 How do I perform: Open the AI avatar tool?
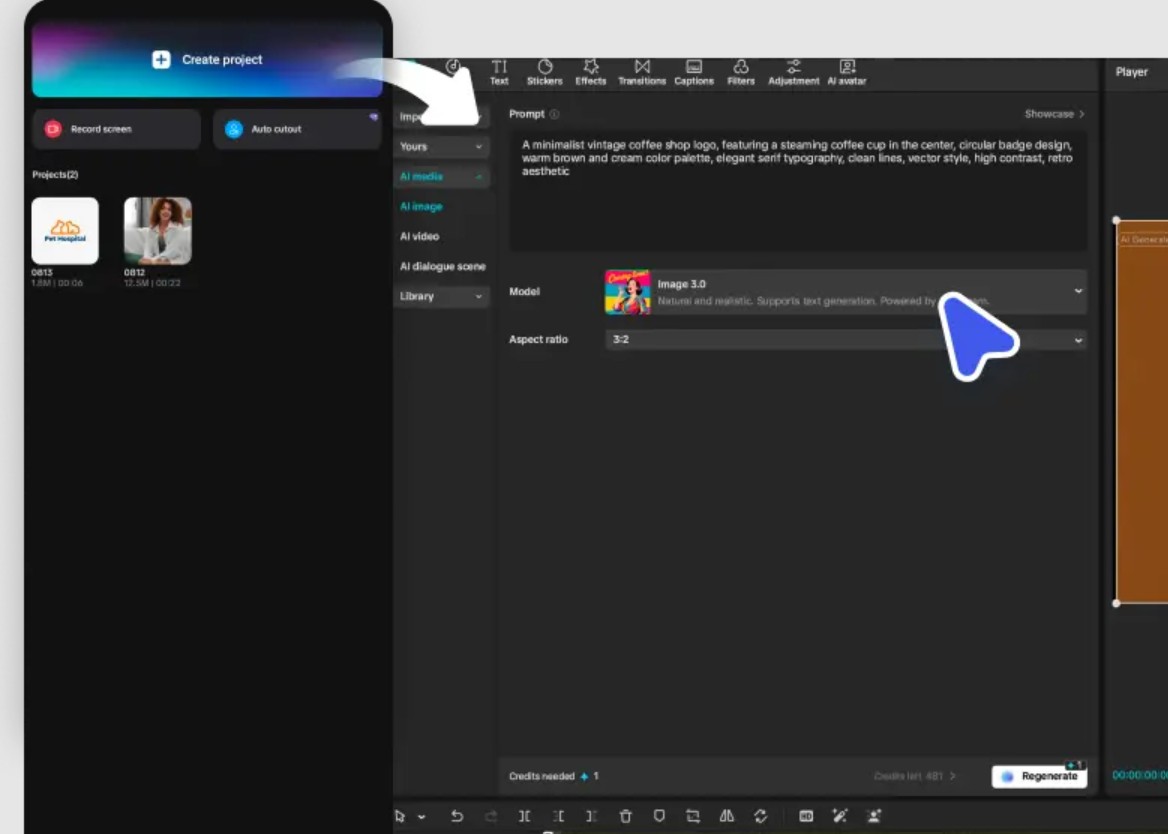pyautogui.click(x=846, y=71)
